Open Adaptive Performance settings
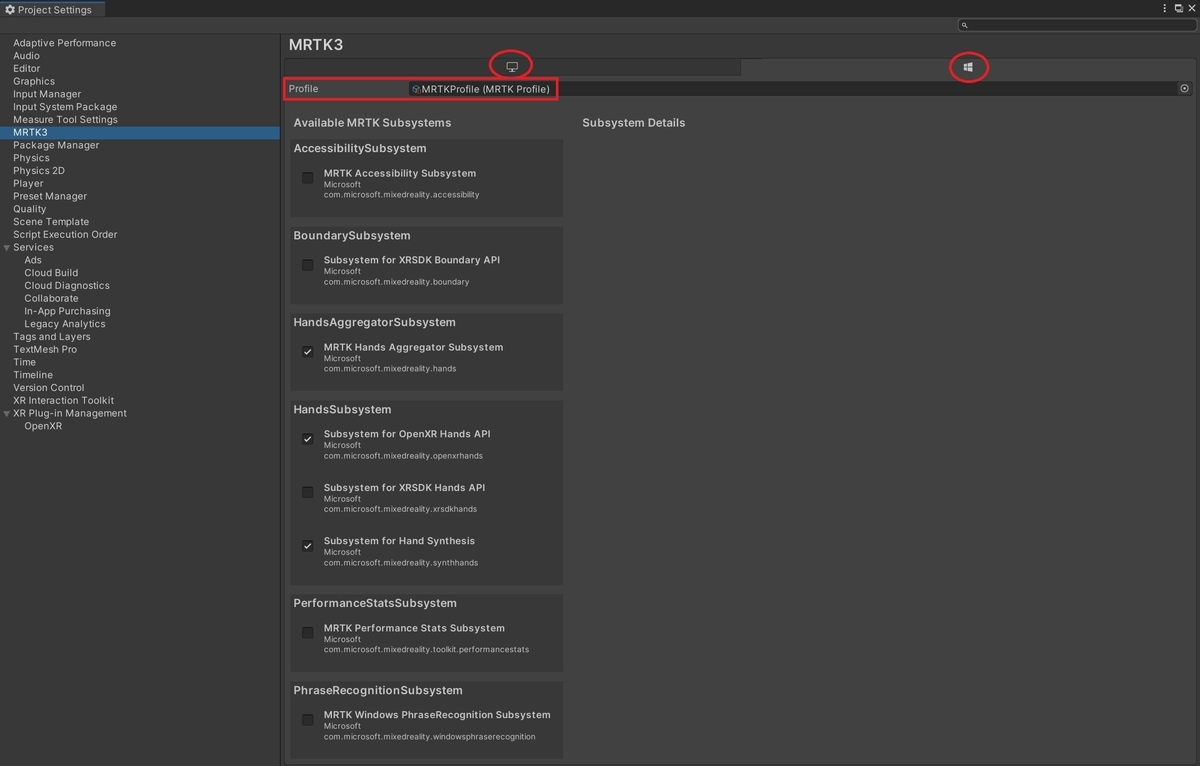Image resolution: width=1200 pixels, height=766 pixels. 64,43
